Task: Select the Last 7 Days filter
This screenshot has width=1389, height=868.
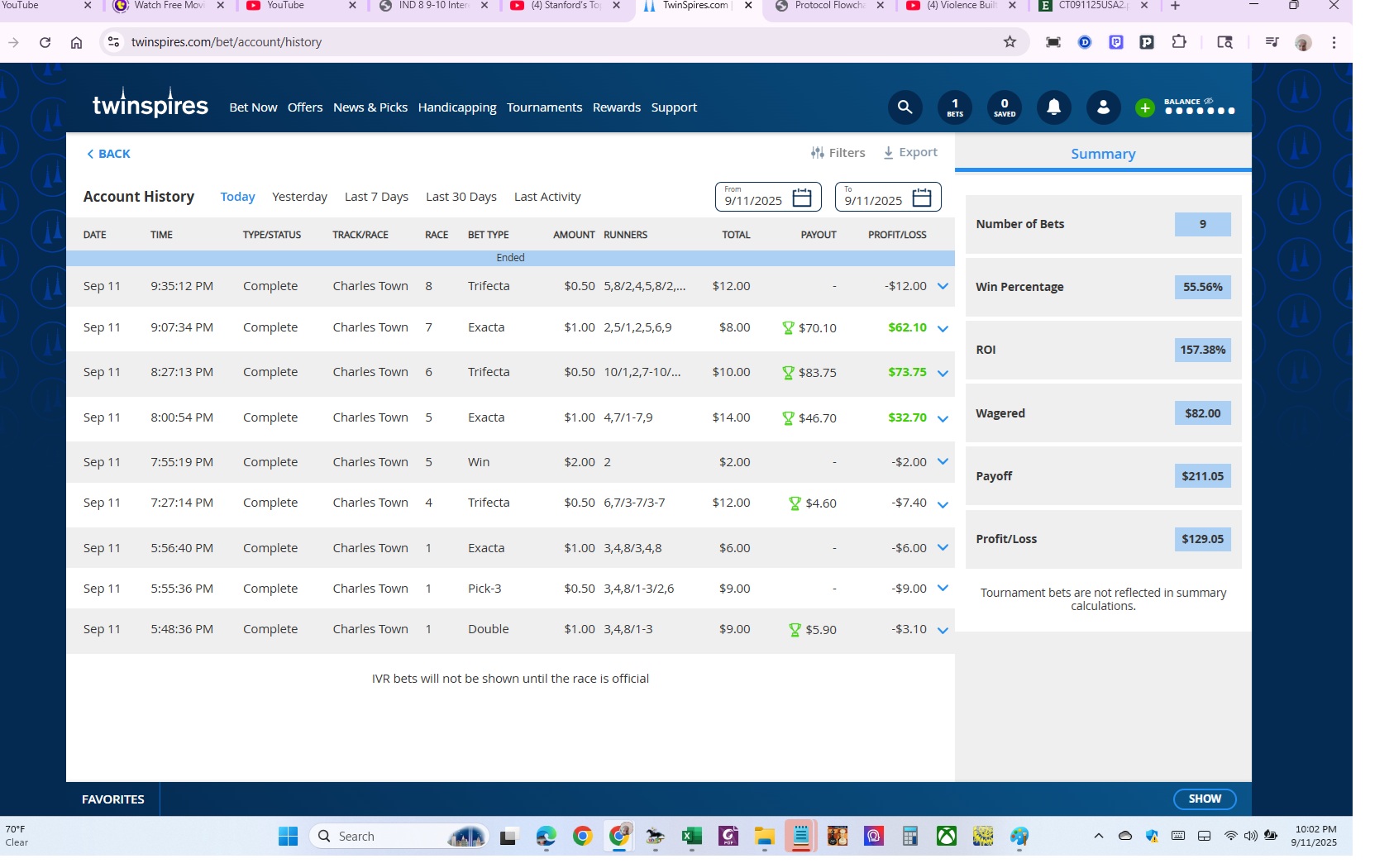Action: point(376,197)
